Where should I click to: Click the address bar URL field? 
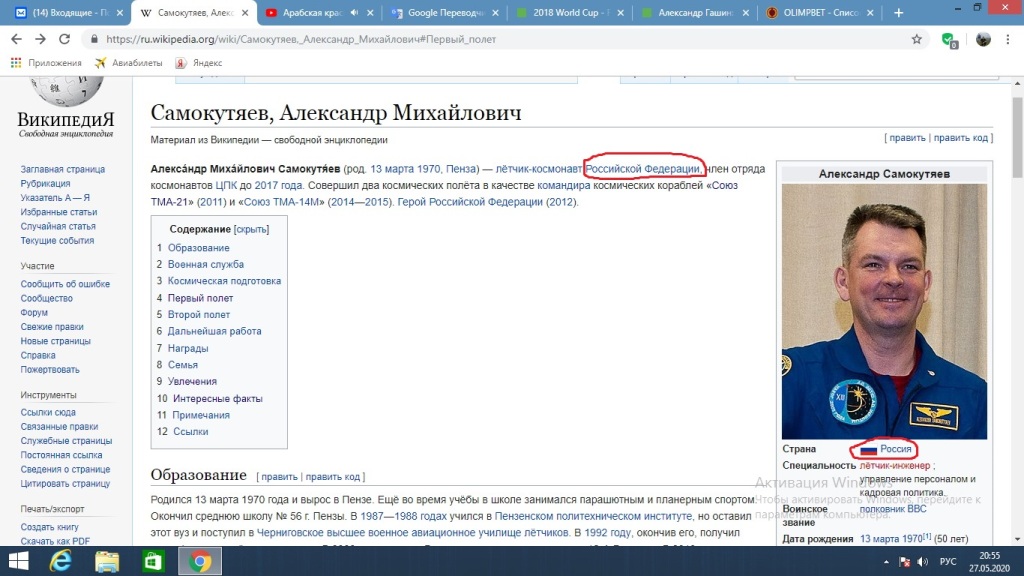496,39
